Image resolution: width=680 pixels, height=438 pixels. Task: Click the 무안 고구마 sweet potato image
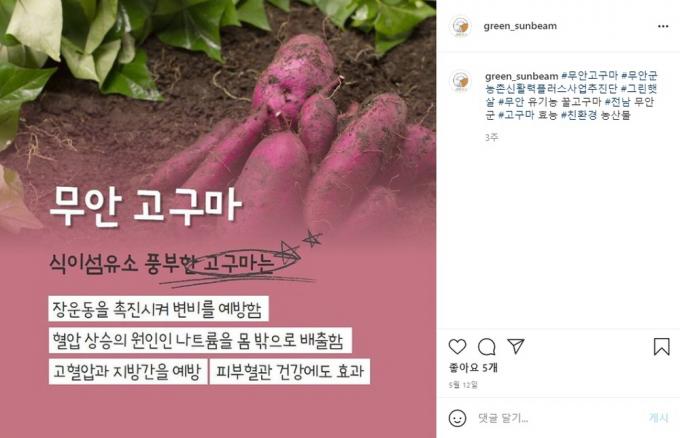pyautogui.click(x=218, y=219)
